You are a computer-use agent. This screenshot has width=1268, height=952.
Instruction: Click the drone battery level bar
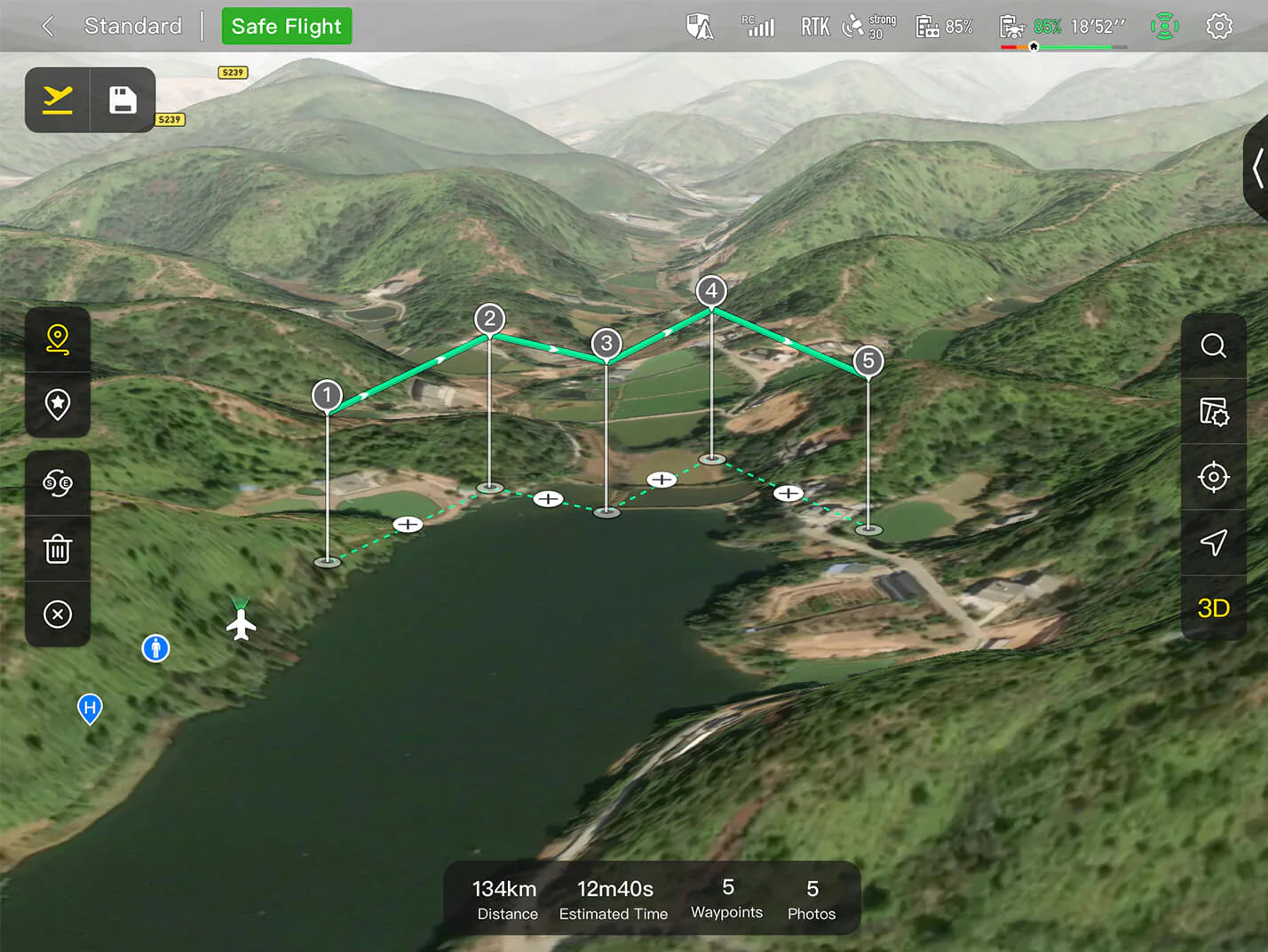click(x=1063, y=46)
